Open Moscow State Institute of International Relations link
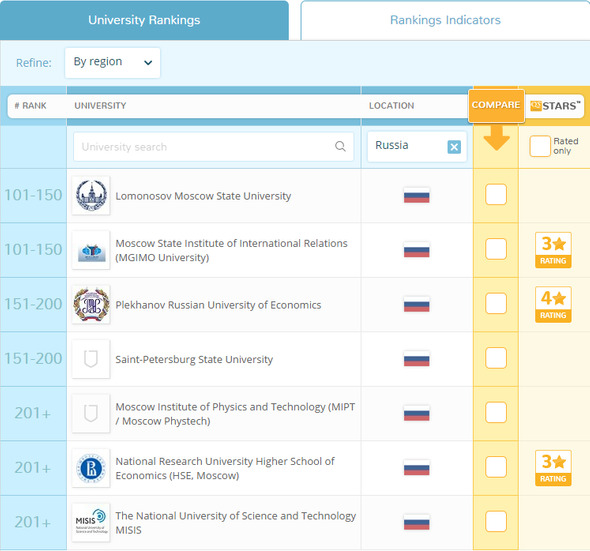The height and width of the screenshot is (551, 590). click(231, 250)
